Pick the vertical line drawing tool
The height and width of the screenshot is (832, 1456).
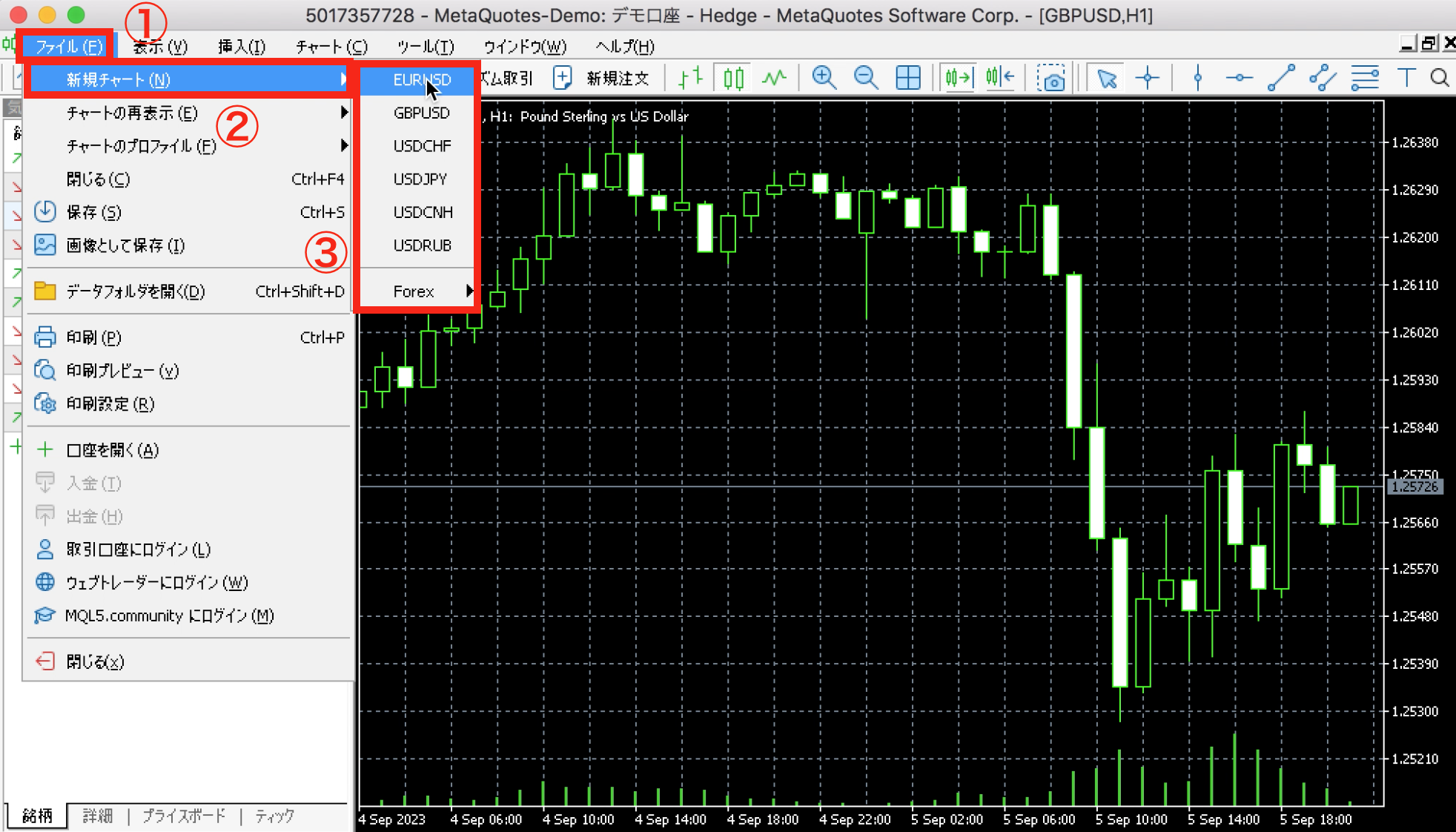(x=1197, y=78)
